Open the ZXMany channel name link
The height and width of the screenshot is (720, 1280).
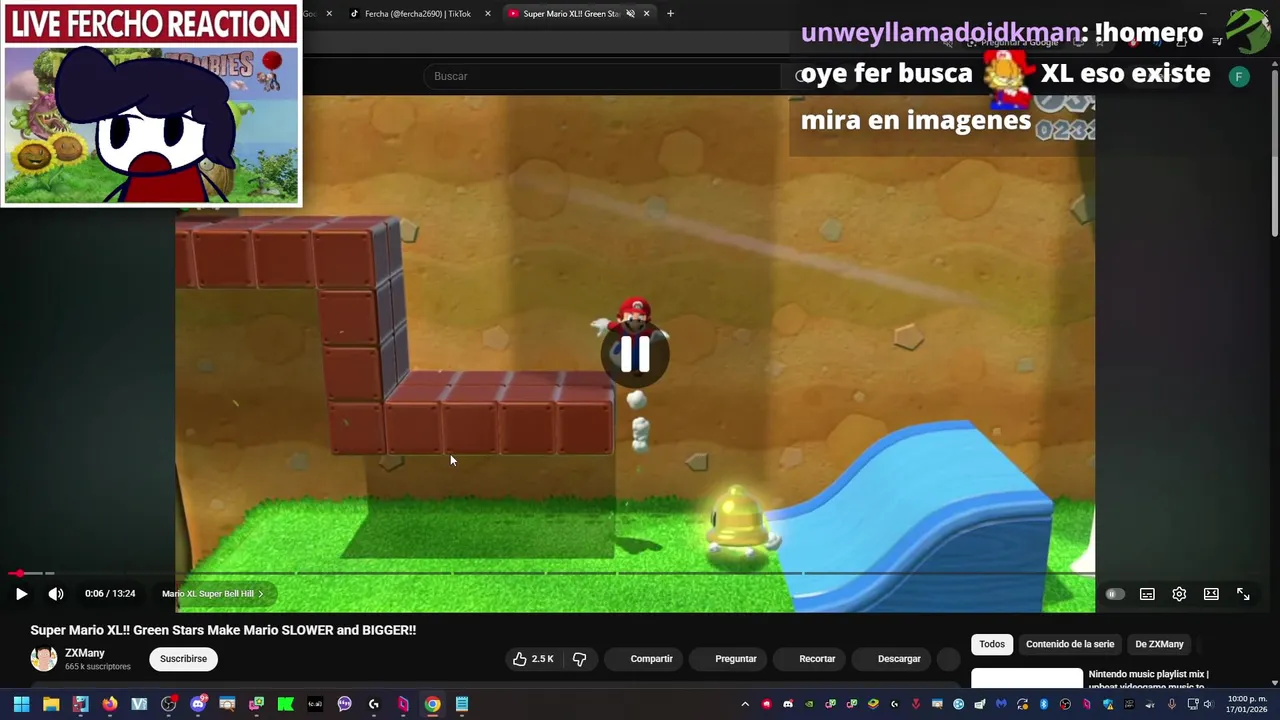point(85,653)
